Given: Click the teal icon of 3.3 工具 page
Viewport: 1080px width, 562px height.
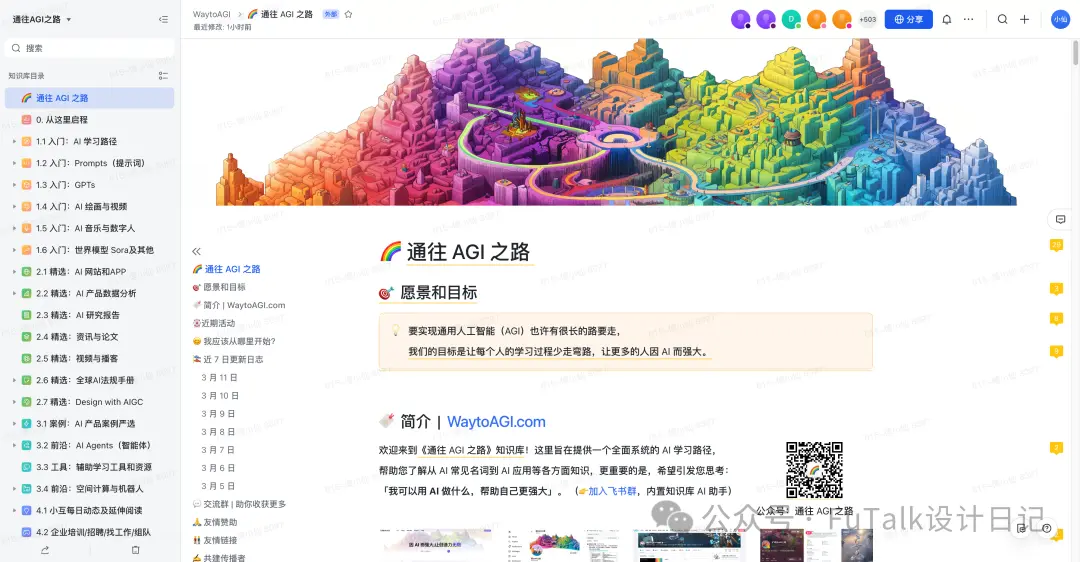Looking at the screenshot, I should (x=26, y=467).
